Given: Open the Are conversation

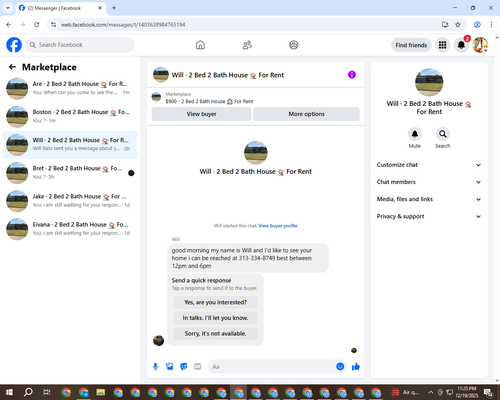Looking at the screenshot, I should click(x=70, y=88).
